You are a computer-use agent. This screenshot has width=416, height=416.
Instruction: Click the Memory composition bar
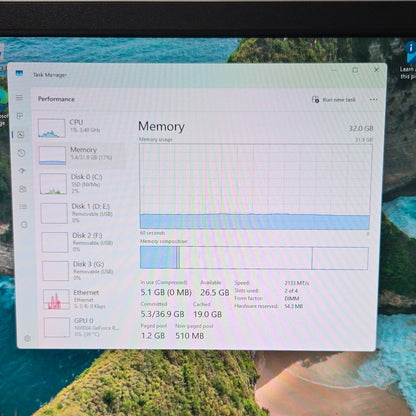[x=254, y=258]
